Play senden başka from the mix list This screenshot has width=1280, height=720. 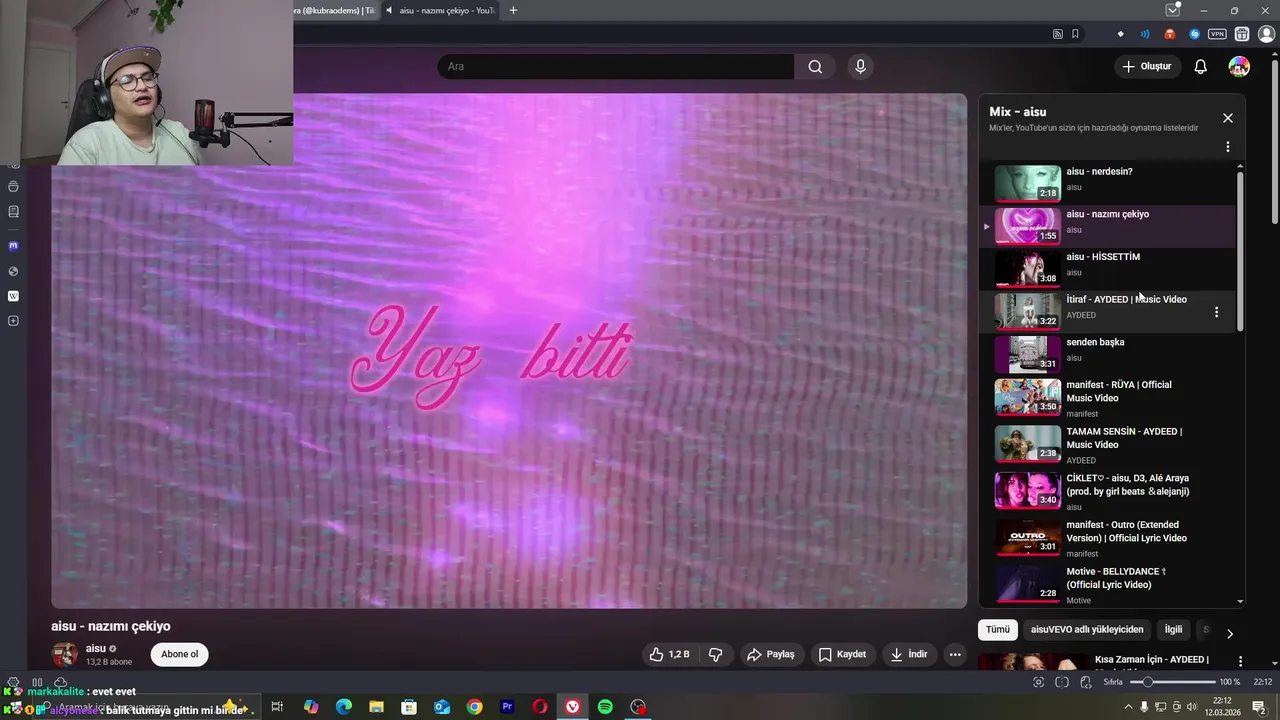click(x=1110, y=353)
